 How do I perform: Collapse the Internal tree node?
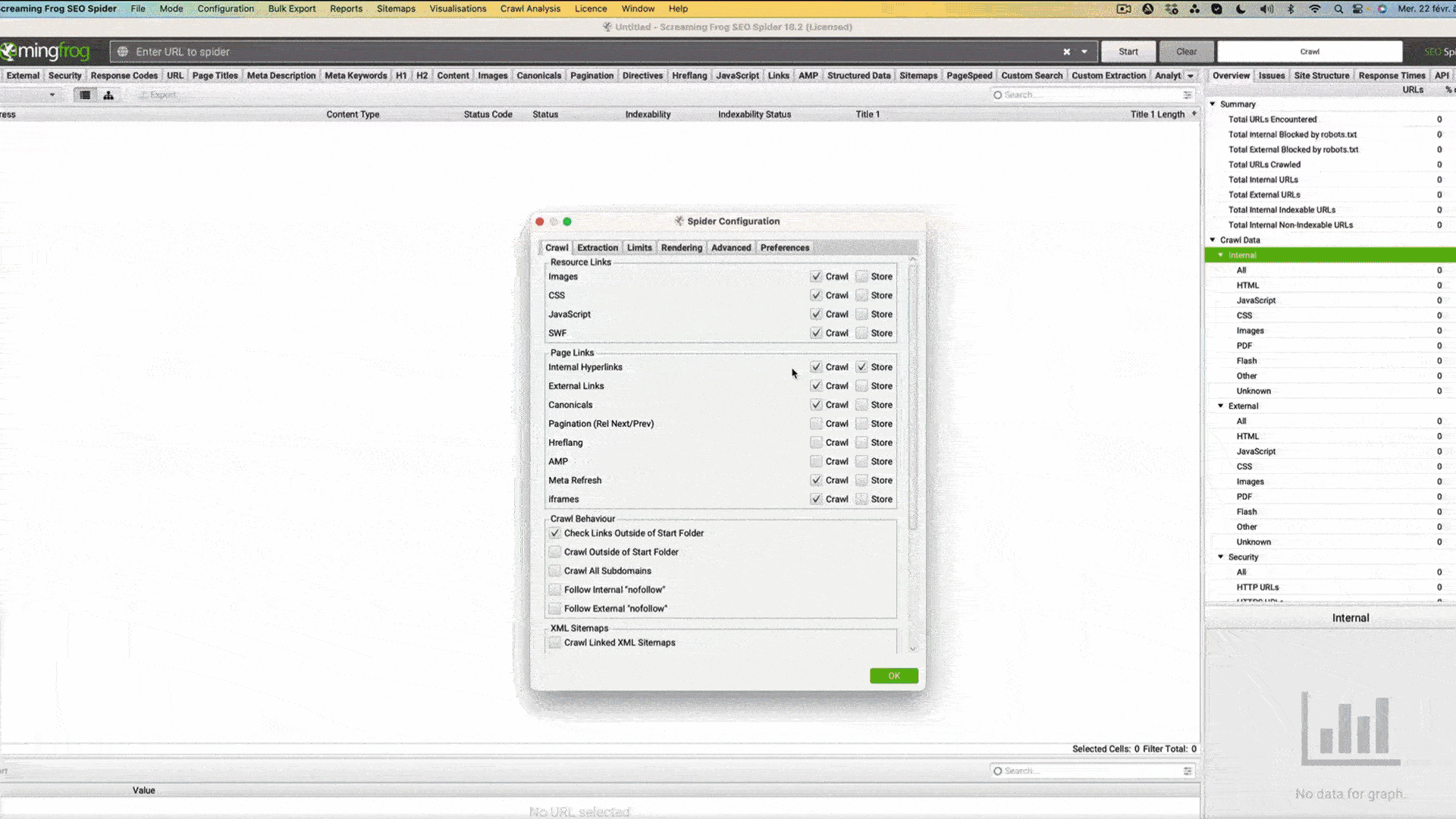pyautogui.click(x=1221, y=255)
